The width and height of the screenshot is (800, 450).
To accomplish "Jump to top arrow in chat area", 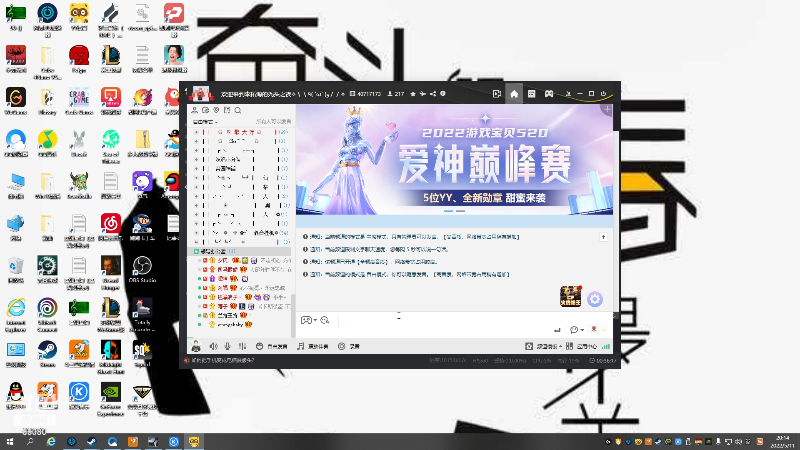I will click(603, 237).
